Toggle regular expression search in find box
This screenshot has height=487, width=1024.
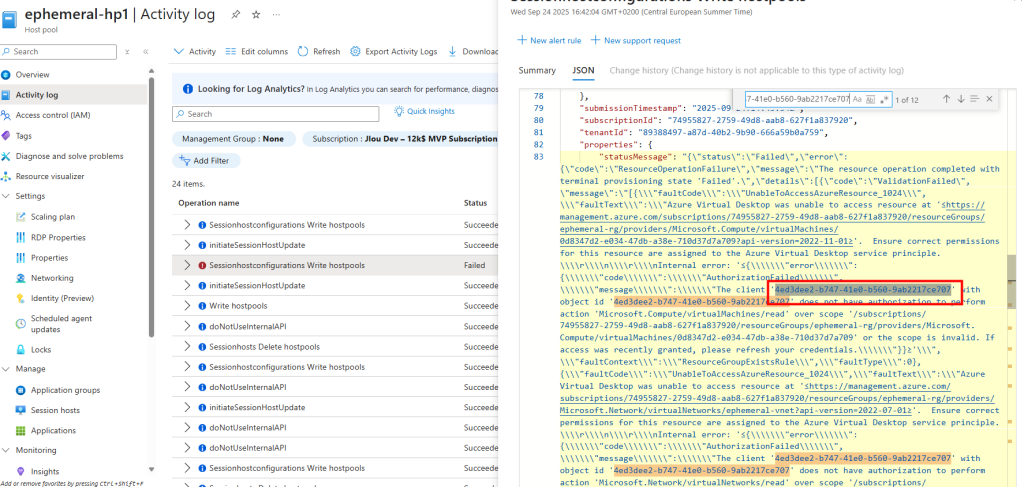click(883, 99)
